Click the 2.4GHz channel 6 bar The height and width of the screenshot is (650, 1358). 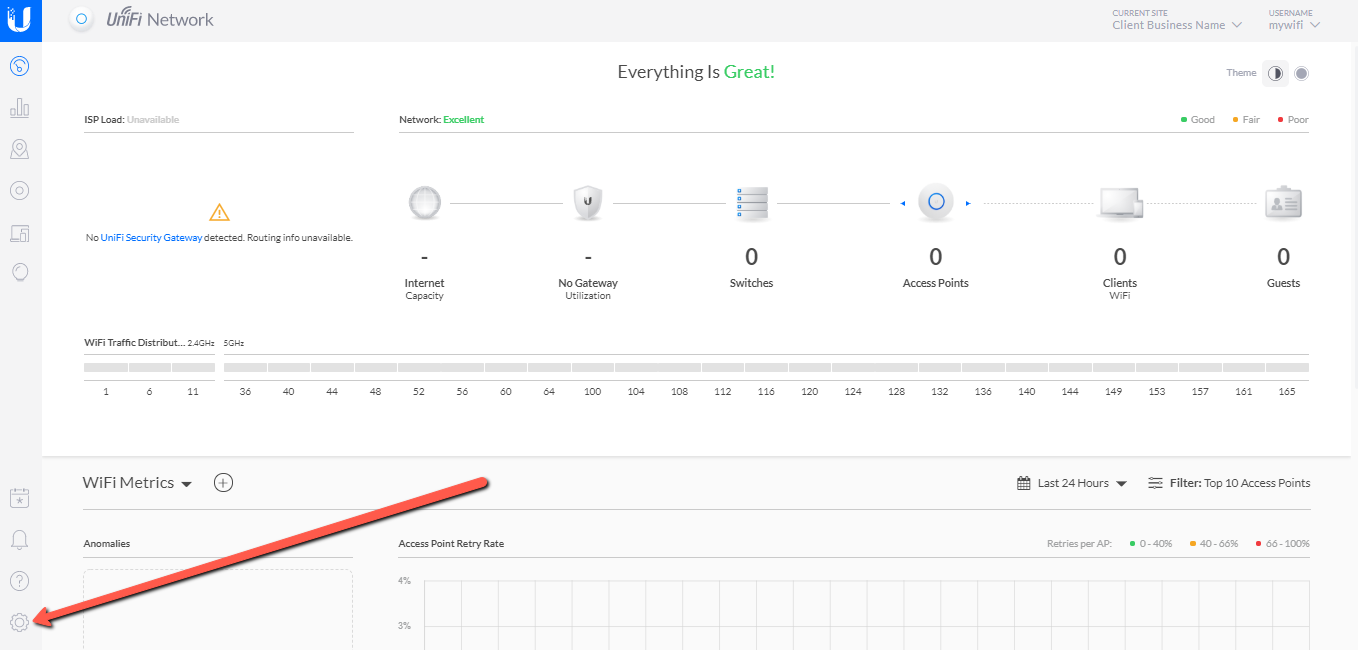[x=149, y=368]
